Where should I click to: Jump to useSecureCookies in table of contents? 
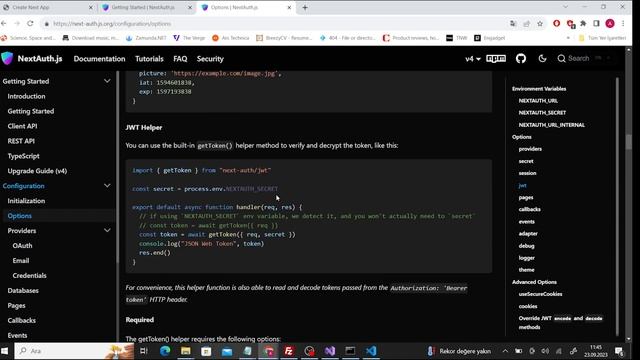click(x=540, y=294)
